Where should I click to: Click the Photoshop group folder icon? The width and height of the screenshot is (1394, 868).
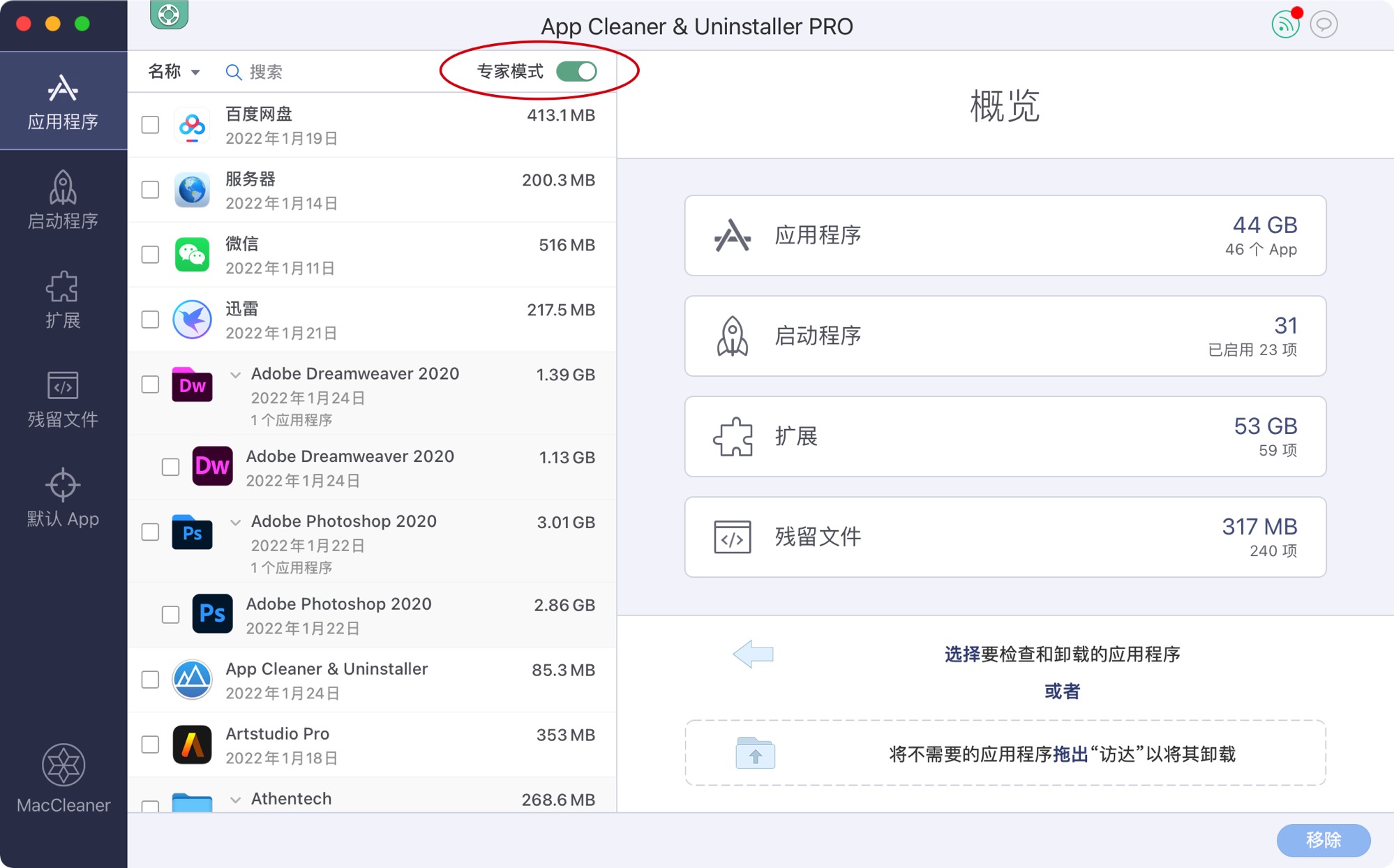(192, 532)
